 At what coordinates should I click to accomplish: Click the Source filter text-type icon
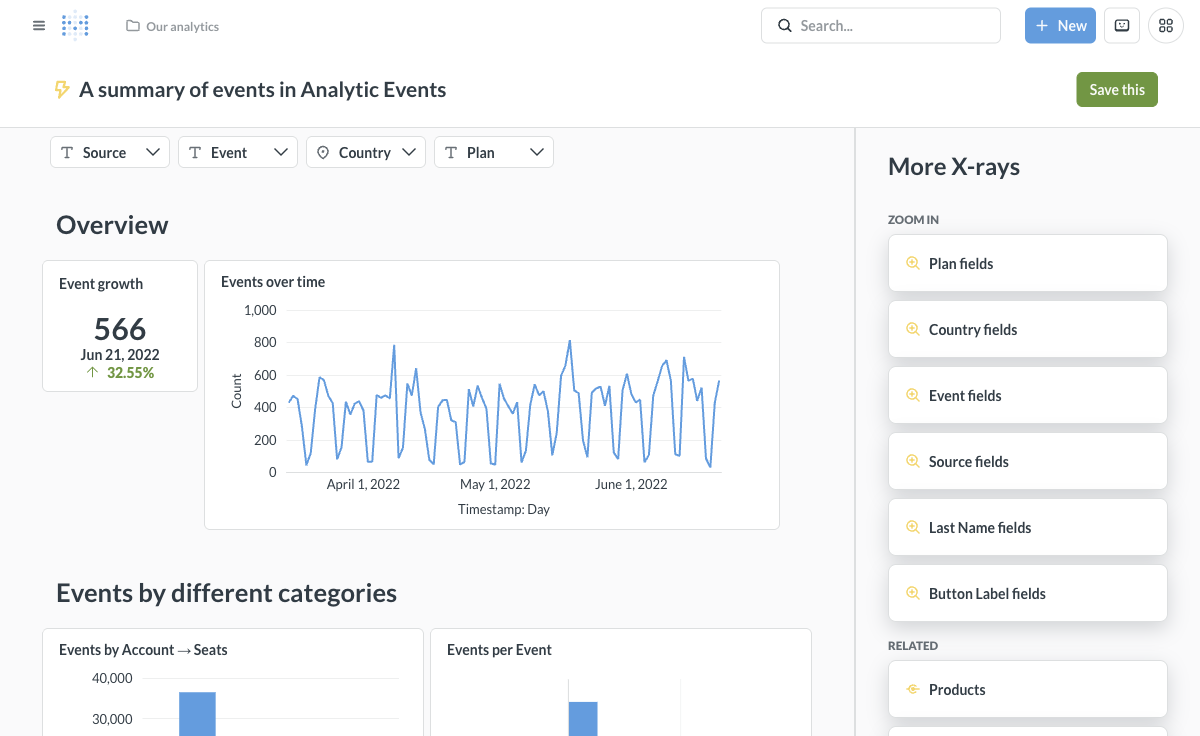(67, 152)
